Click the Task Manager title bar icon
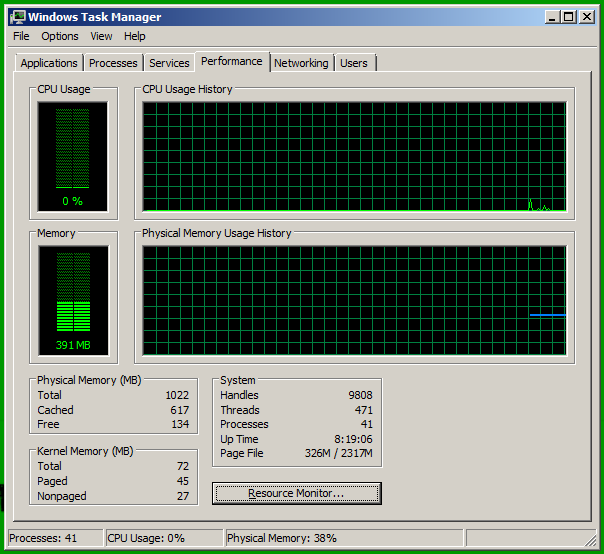This screenshot has height=554, width=604. (x=18, y=17)
